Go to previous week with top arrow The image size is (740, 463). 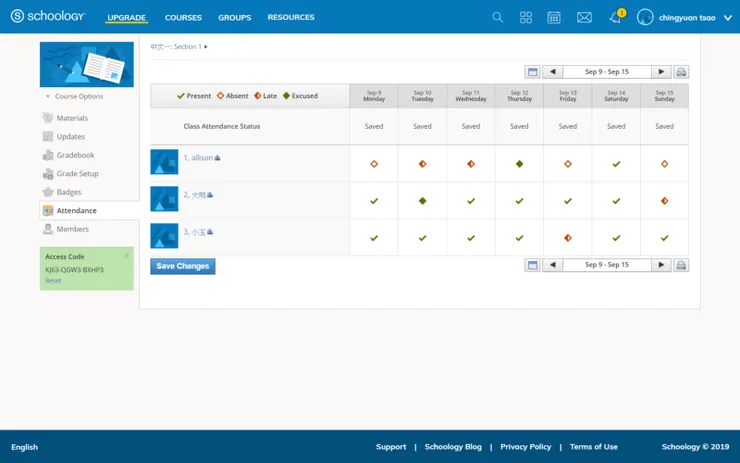pos(552,72)
